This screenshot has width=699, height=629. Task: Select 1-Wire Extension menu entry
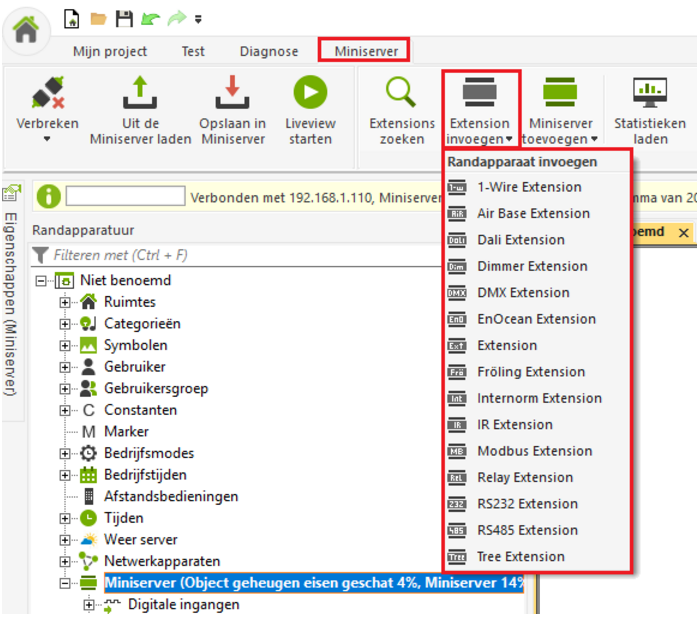tap(528, 187)
